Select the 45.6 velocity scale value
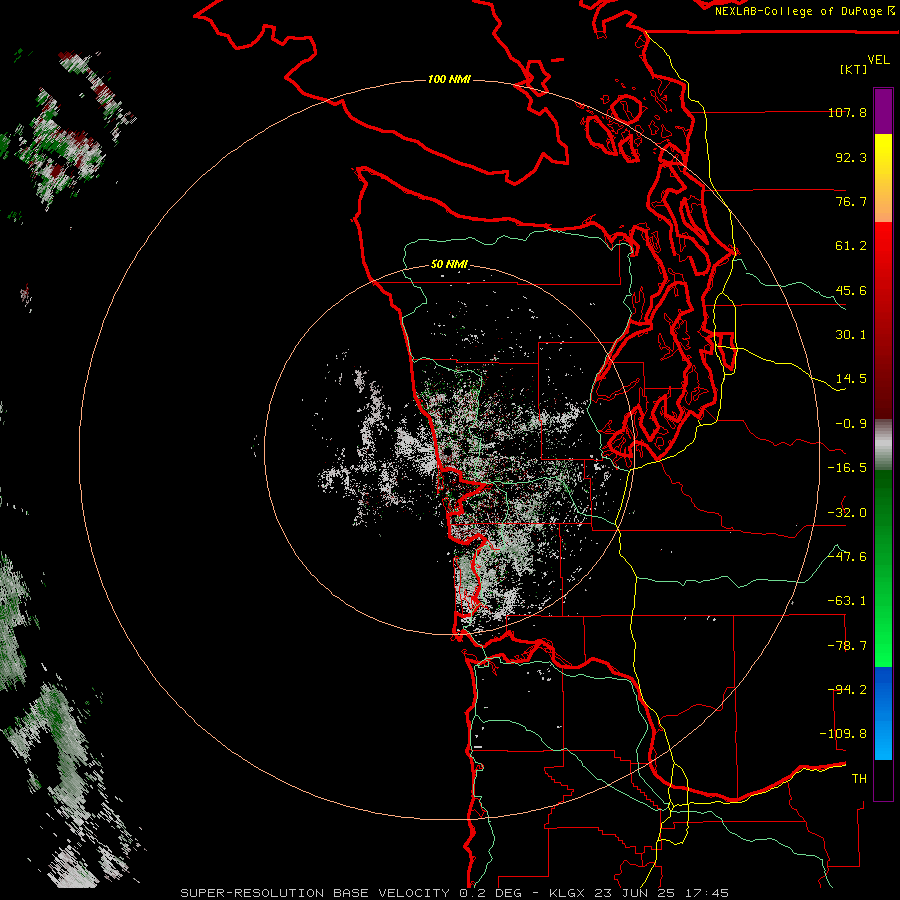Screen dimensions: 900x900 coord(851,290)
